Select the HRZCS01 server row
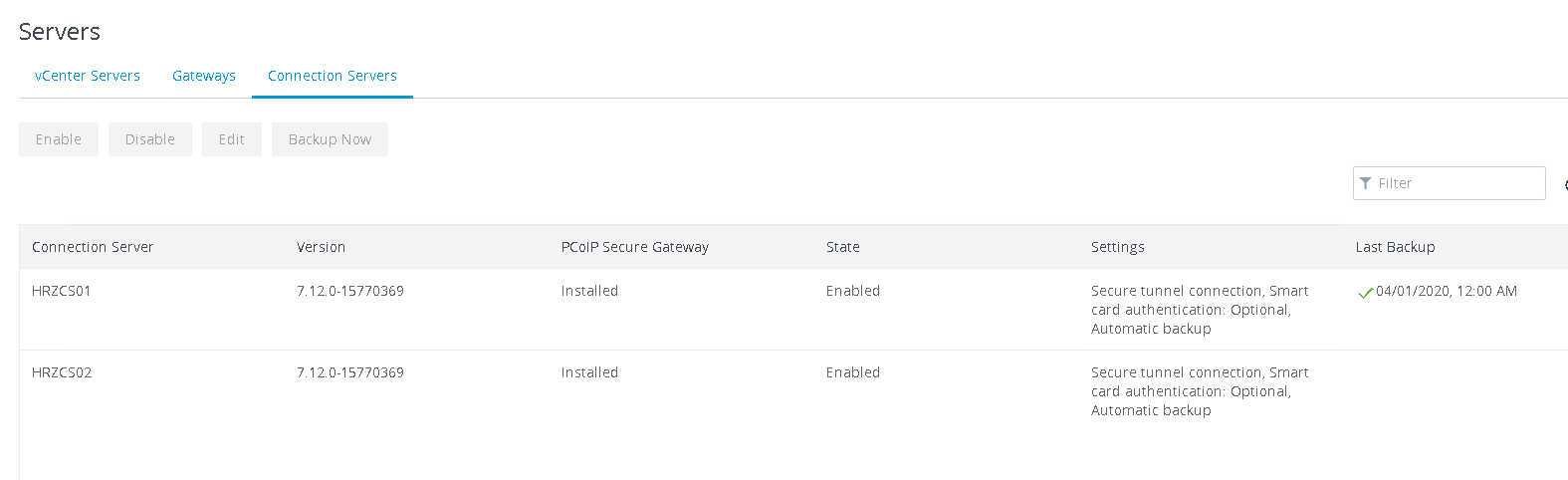The width and height of the screenshot is (1568, 480). click(x=793, y=310)
